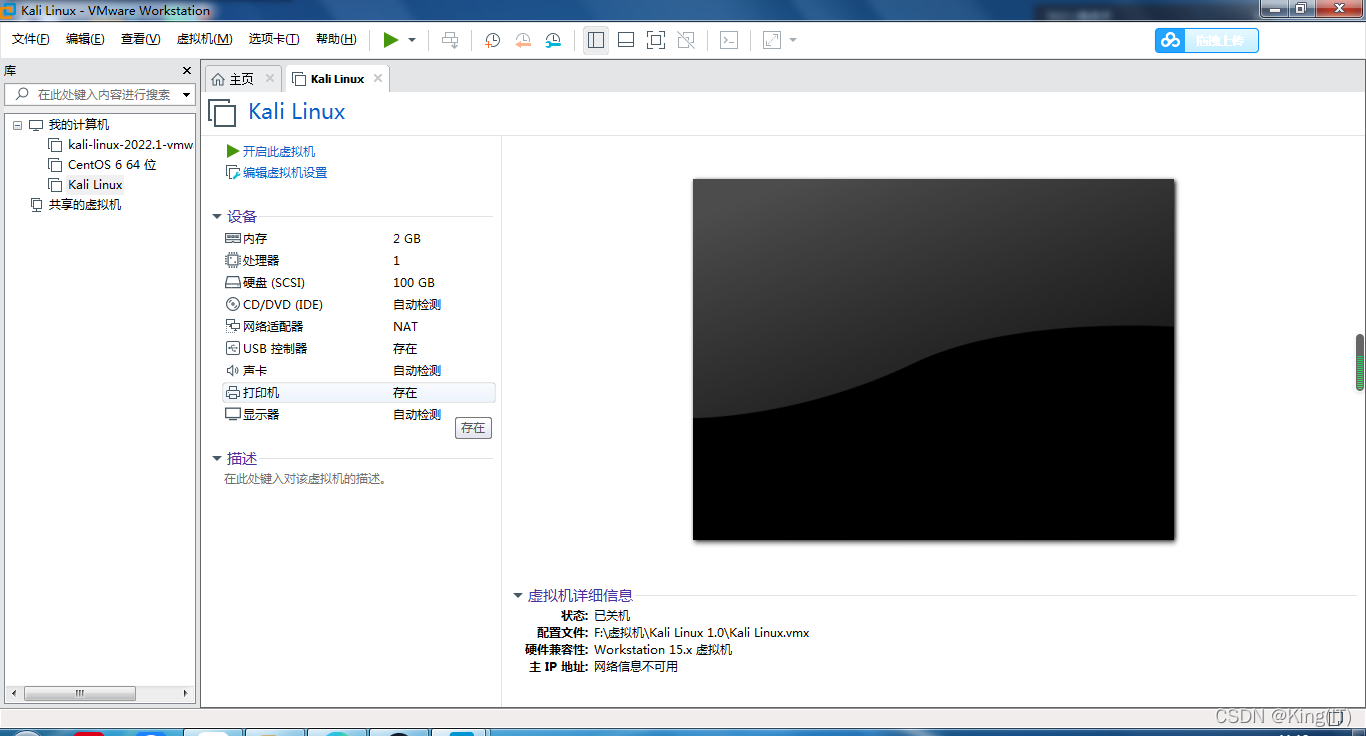1366x736 pixels.
Task: Click the description text field placeholder
Action: (x=305, y=479)
